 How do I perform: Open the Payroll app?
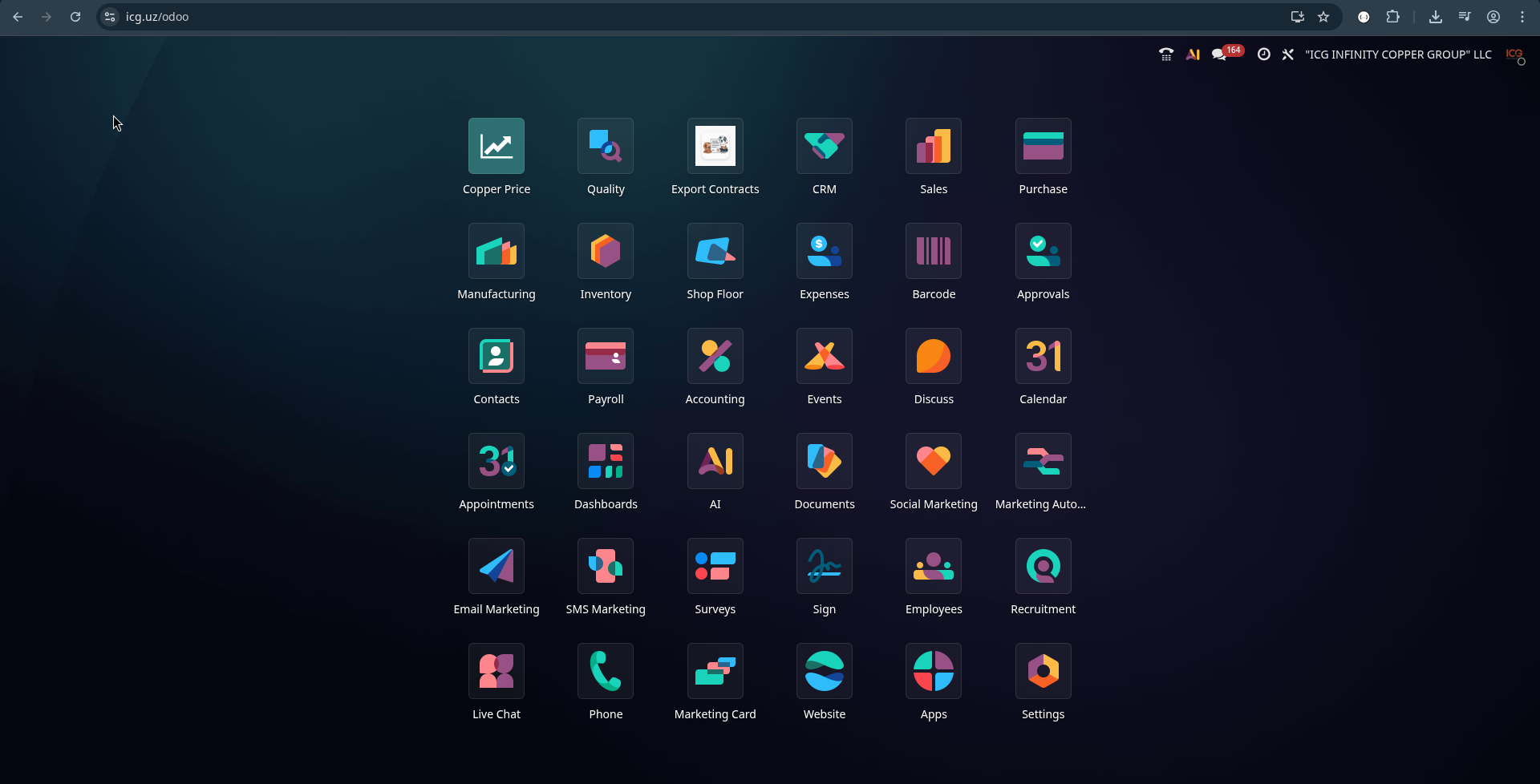pos(606,356)
